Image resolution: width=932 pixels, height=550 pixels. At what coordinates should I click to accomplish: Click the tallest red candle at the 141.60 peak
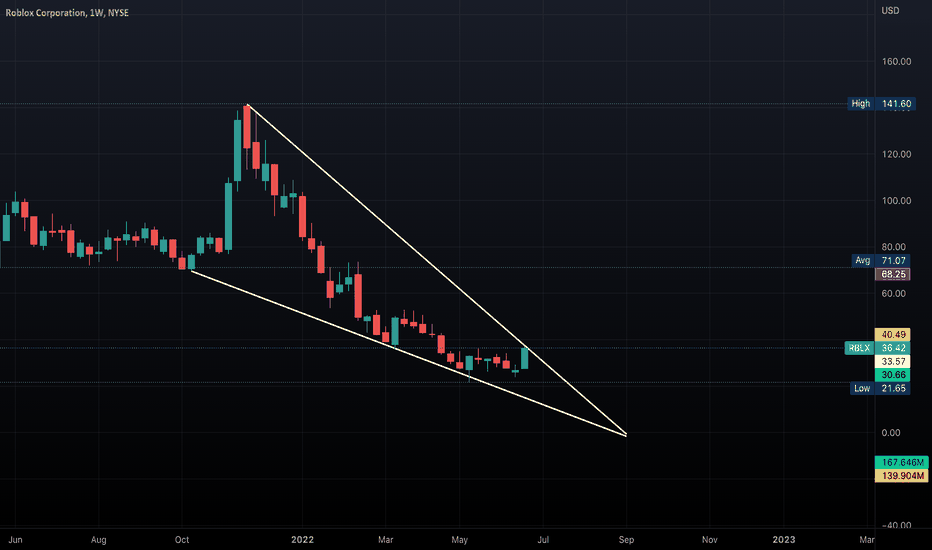[247, 127]
